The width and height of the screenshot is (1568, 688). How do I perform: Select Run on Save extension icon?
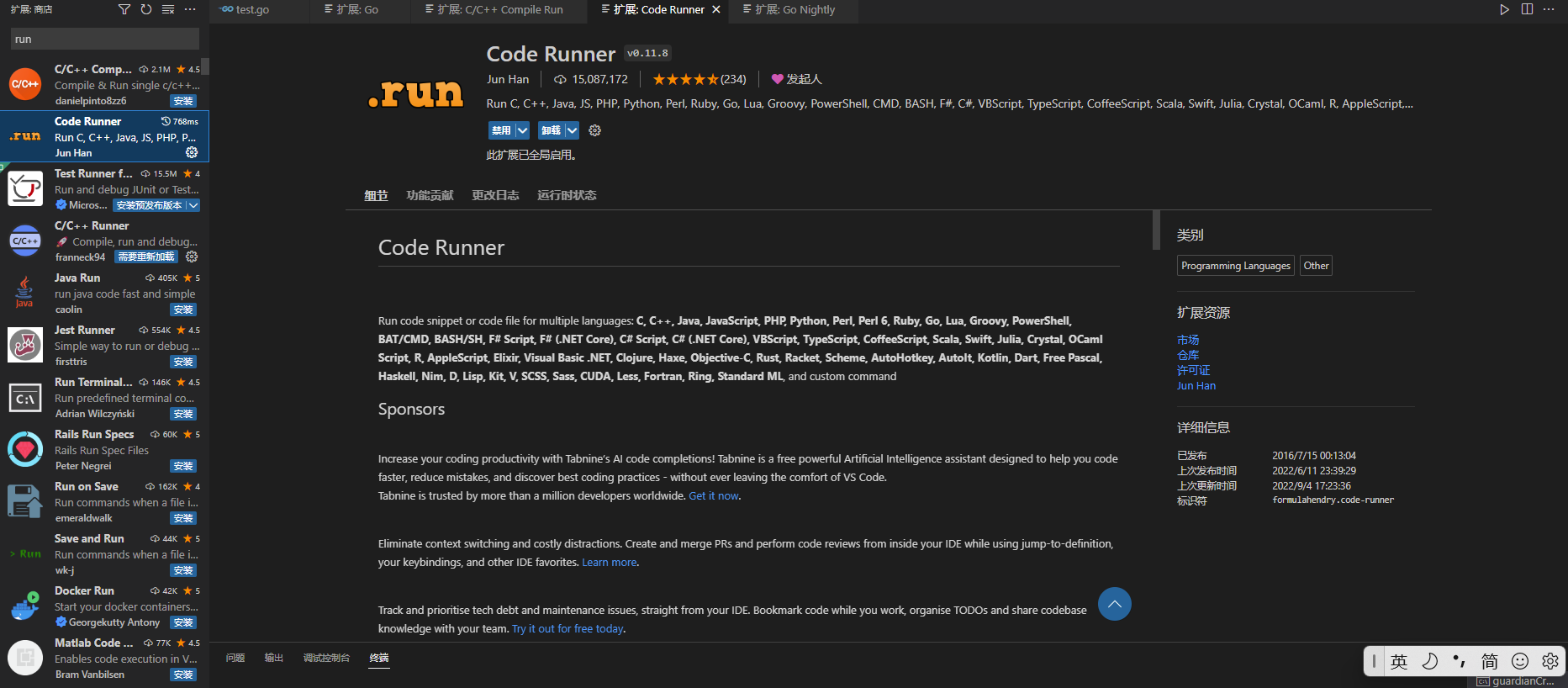[25, 501]
